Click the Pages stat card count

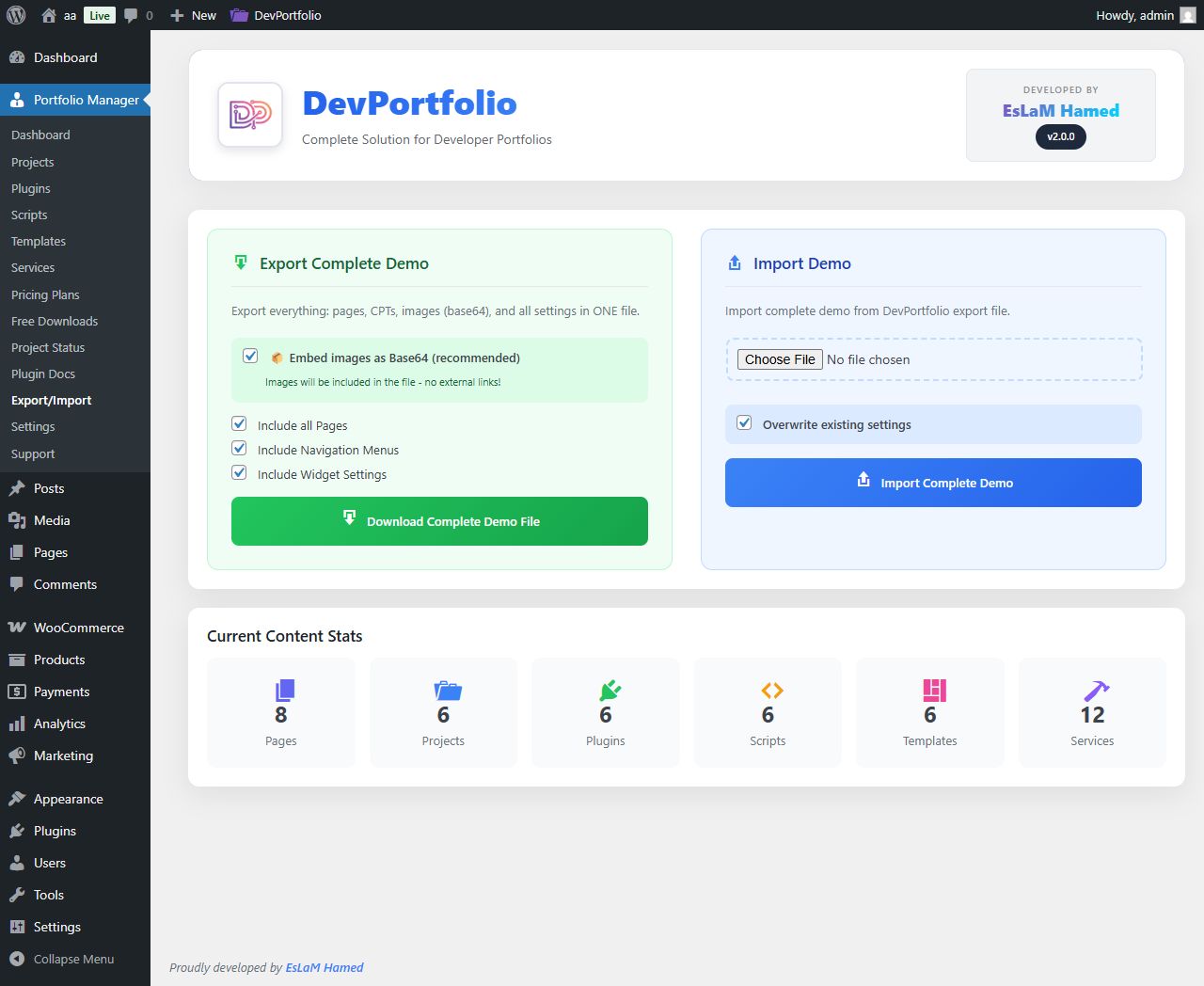pyautogui.click(x=280, y=715)
